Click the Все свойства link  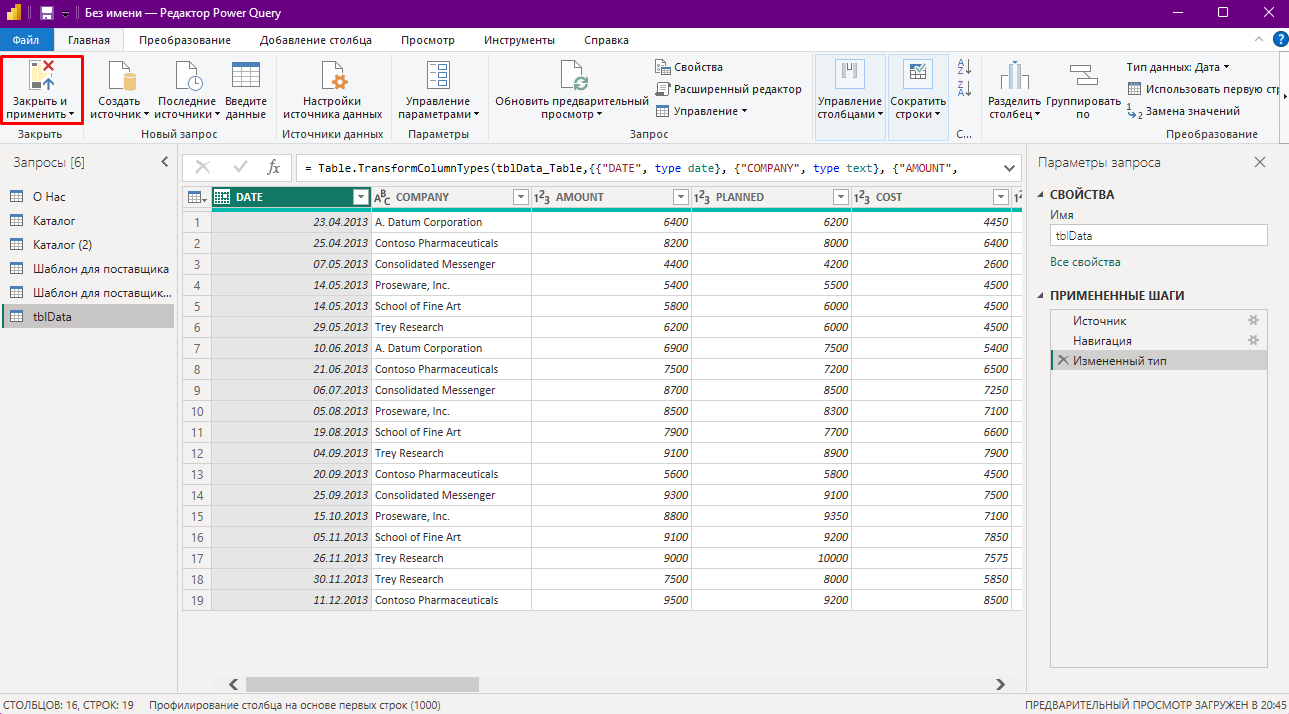(x=1085, y=262)
